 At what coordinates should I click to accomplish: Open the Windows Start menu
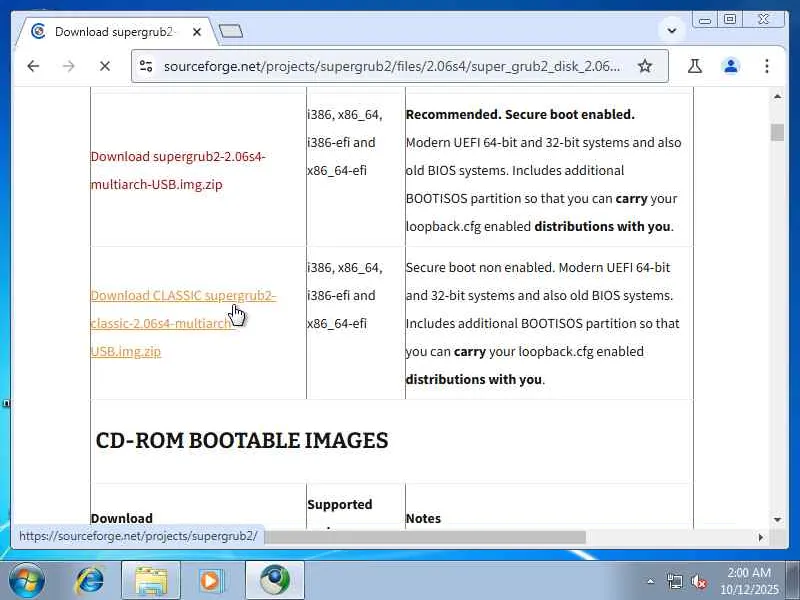pos(26,581)
